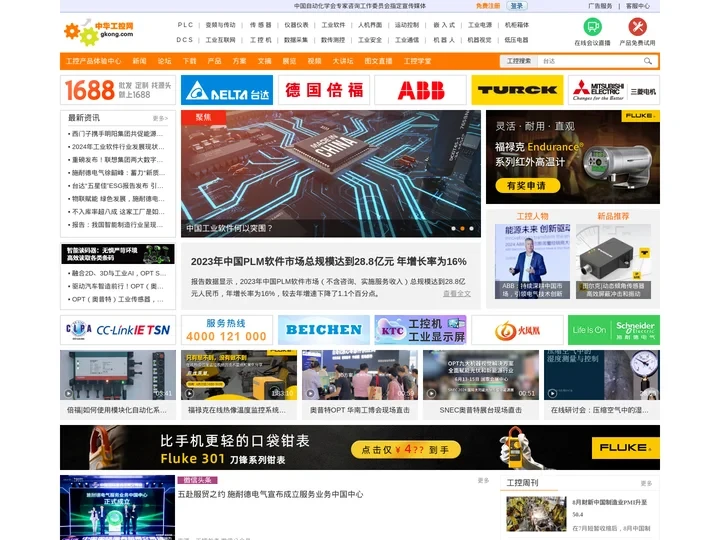Open the 工控学堂 menu item
This screenshot has width=720, height=540.
[x=417, y=61]
